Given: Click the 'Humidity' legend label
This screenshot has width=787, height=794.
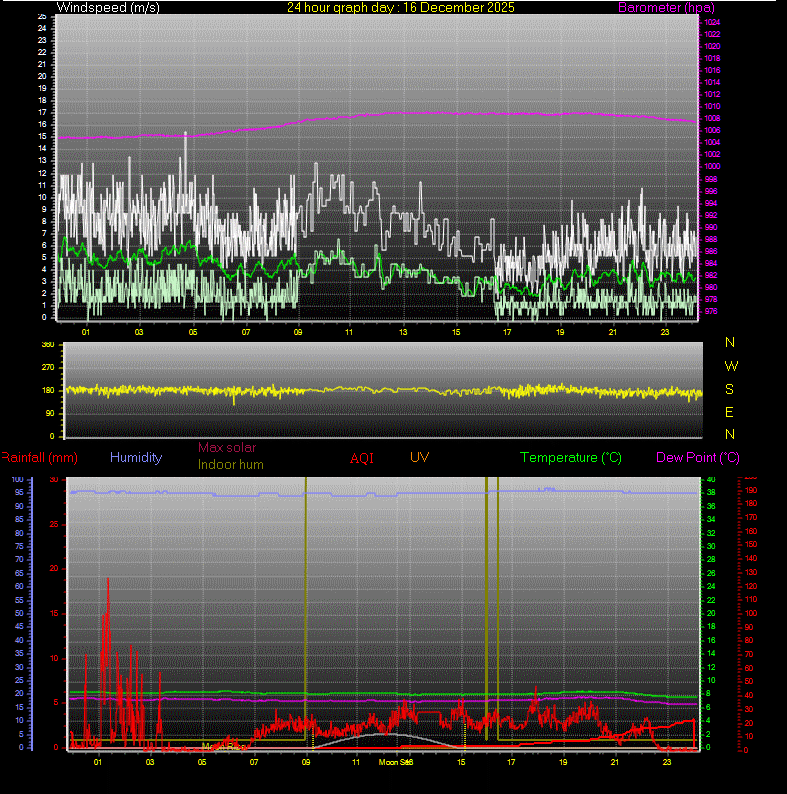Looking at the screenshot, I should (136, 457).
